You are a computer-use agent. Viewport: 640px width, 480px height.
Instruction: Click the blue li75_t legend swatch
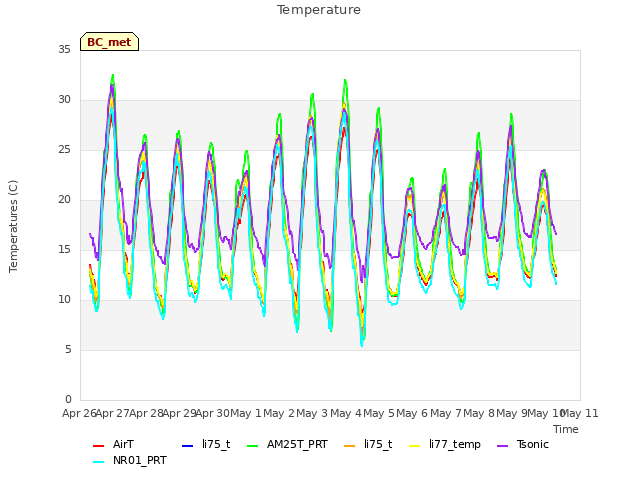click(187, 446)
